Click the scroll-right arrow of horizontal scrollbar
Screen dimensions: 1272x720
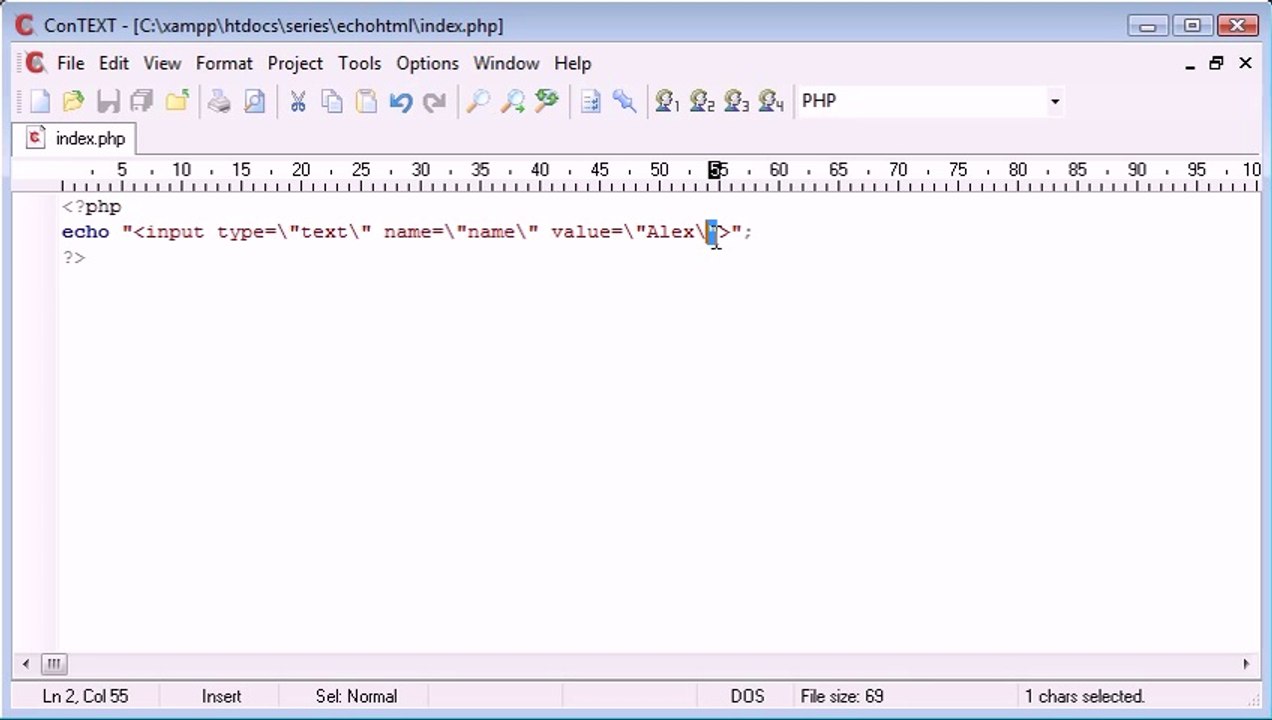1246,663
